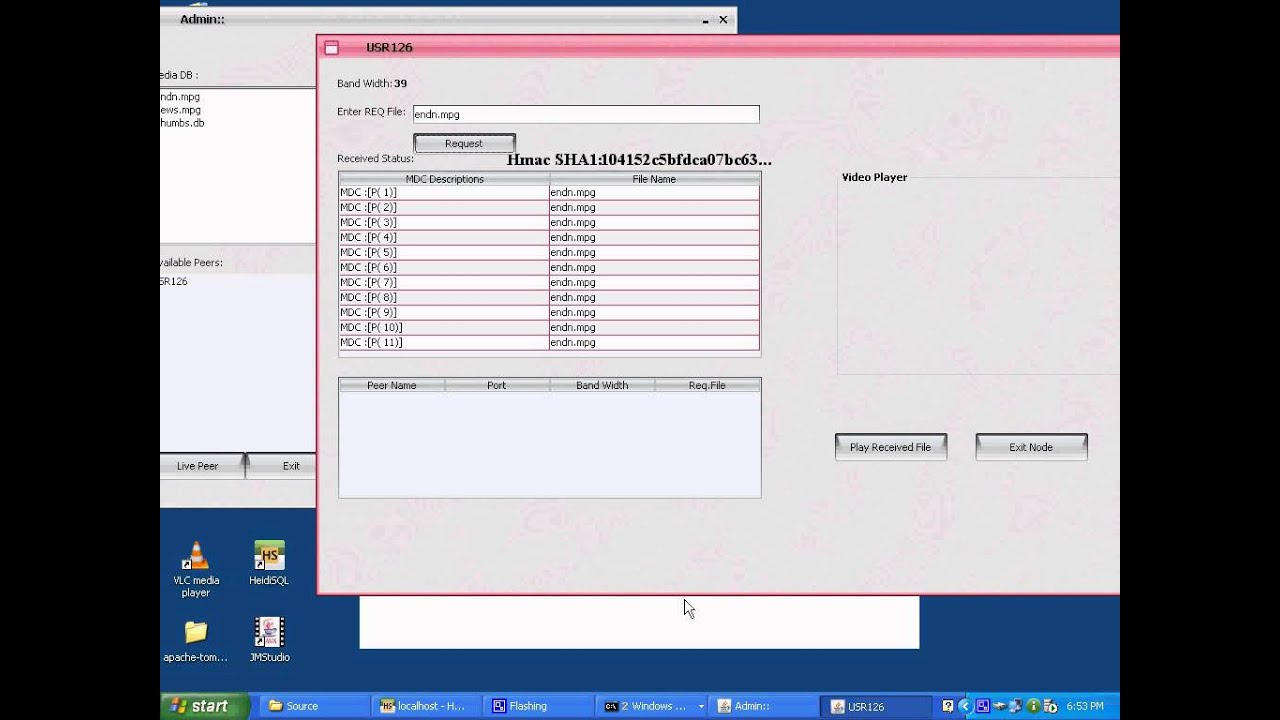Open VLC media player desktop icon

click(196, 569)
